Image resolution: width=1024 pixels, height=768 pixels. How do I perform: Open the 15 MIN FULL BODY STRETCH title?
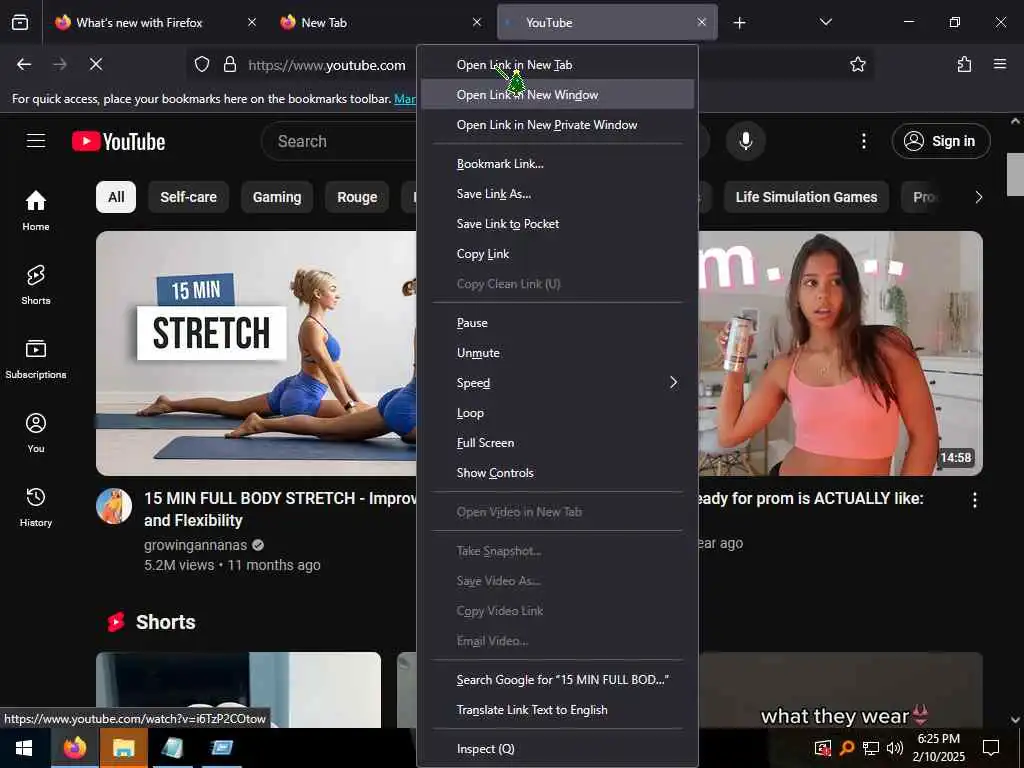[x=280, y=509]
